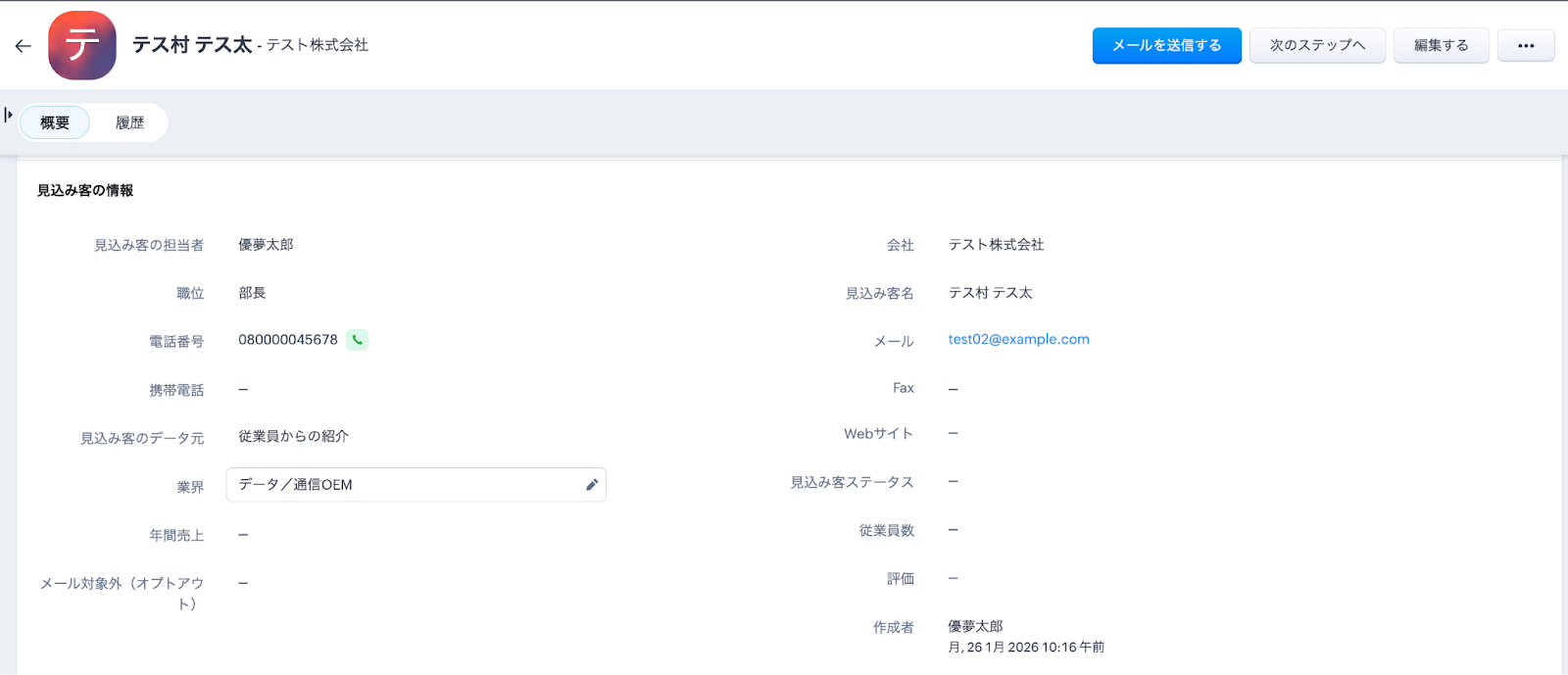
Task: Click the back arrow icon
Action: point(24,46)
